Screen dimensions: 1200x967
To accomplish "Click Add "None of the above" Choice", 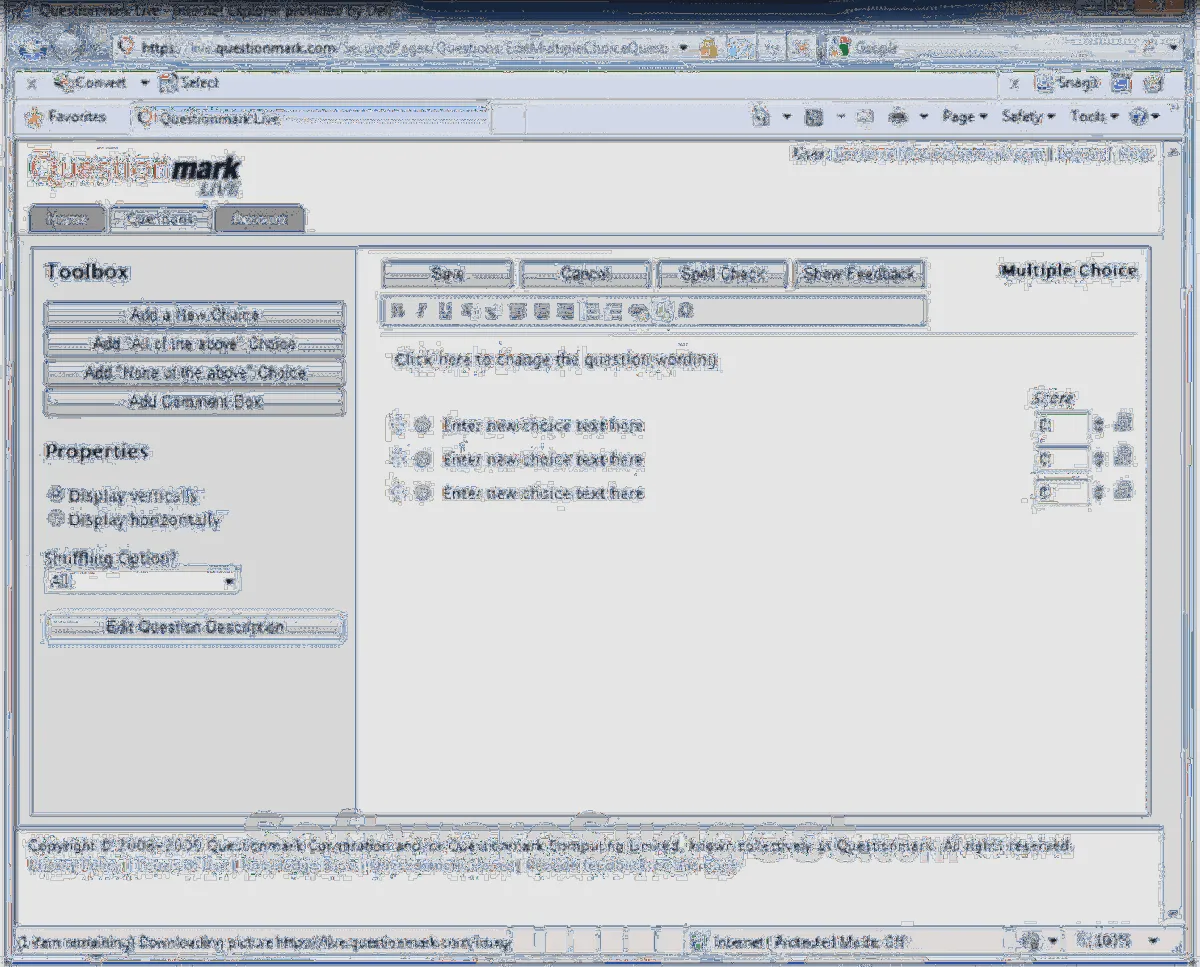I will (x=194, y=373).
